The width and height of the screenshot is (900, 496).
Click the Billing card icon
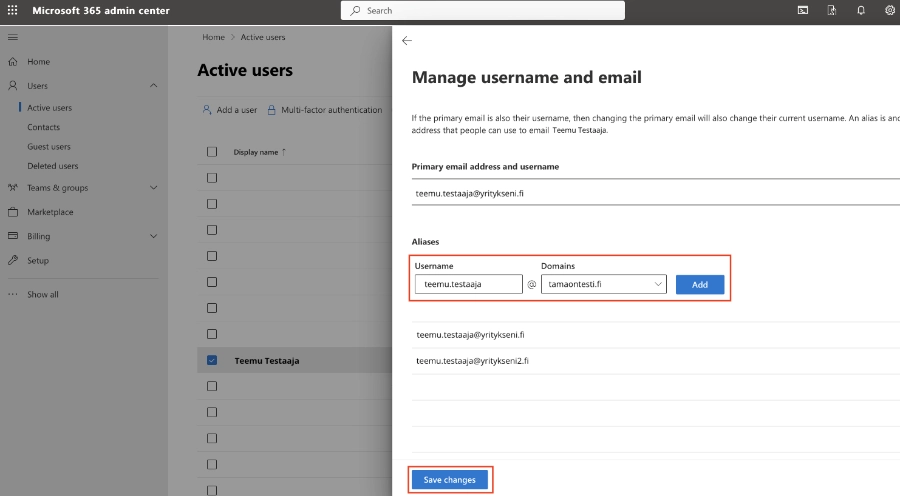point(13,236)
